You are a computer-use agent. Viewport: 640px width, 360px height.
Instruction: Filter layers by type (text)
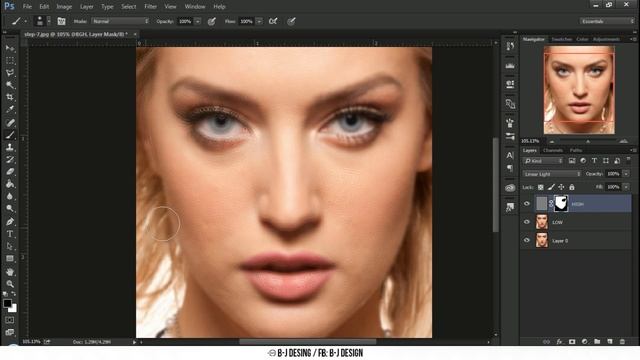pos(594,161)
